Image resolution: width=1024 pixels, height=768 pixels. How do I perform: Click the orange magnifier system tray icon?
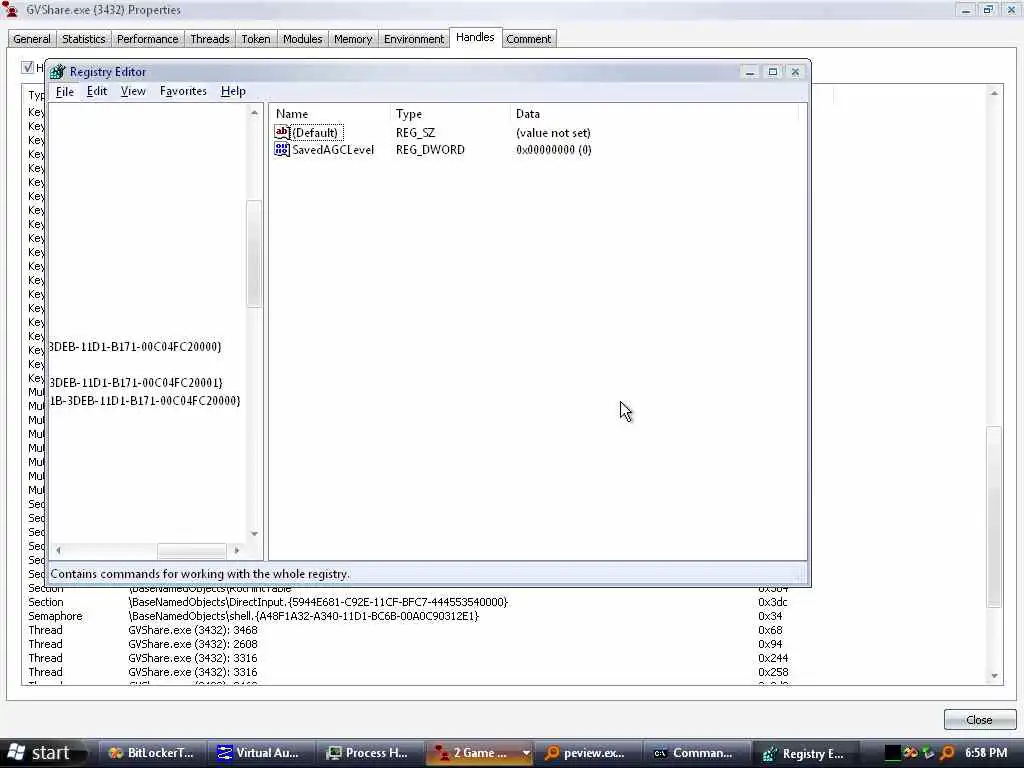tap(946, 753)
